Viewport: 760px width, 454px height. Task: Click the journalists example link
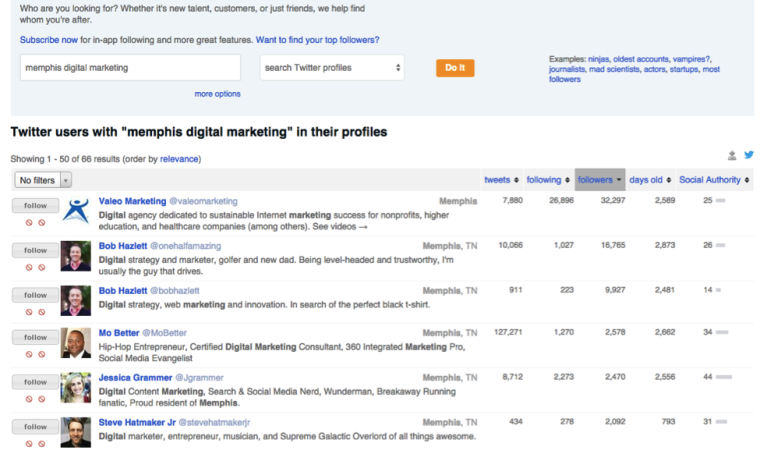pyautogui.click(x=567, y=69)
